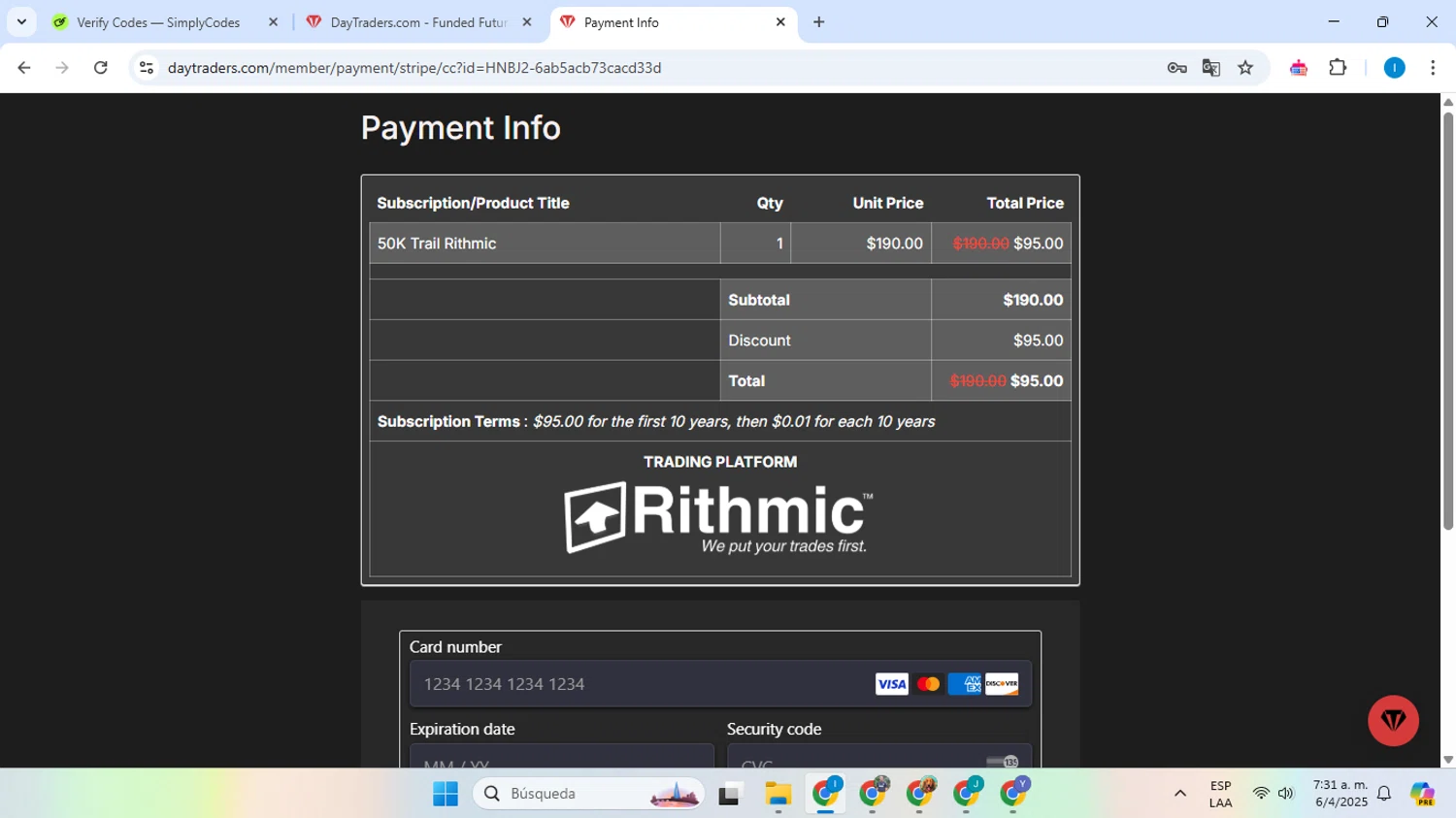Open Copilot icon in taskbar corner
The image size is (1456, 818).
coord(1423,794)
